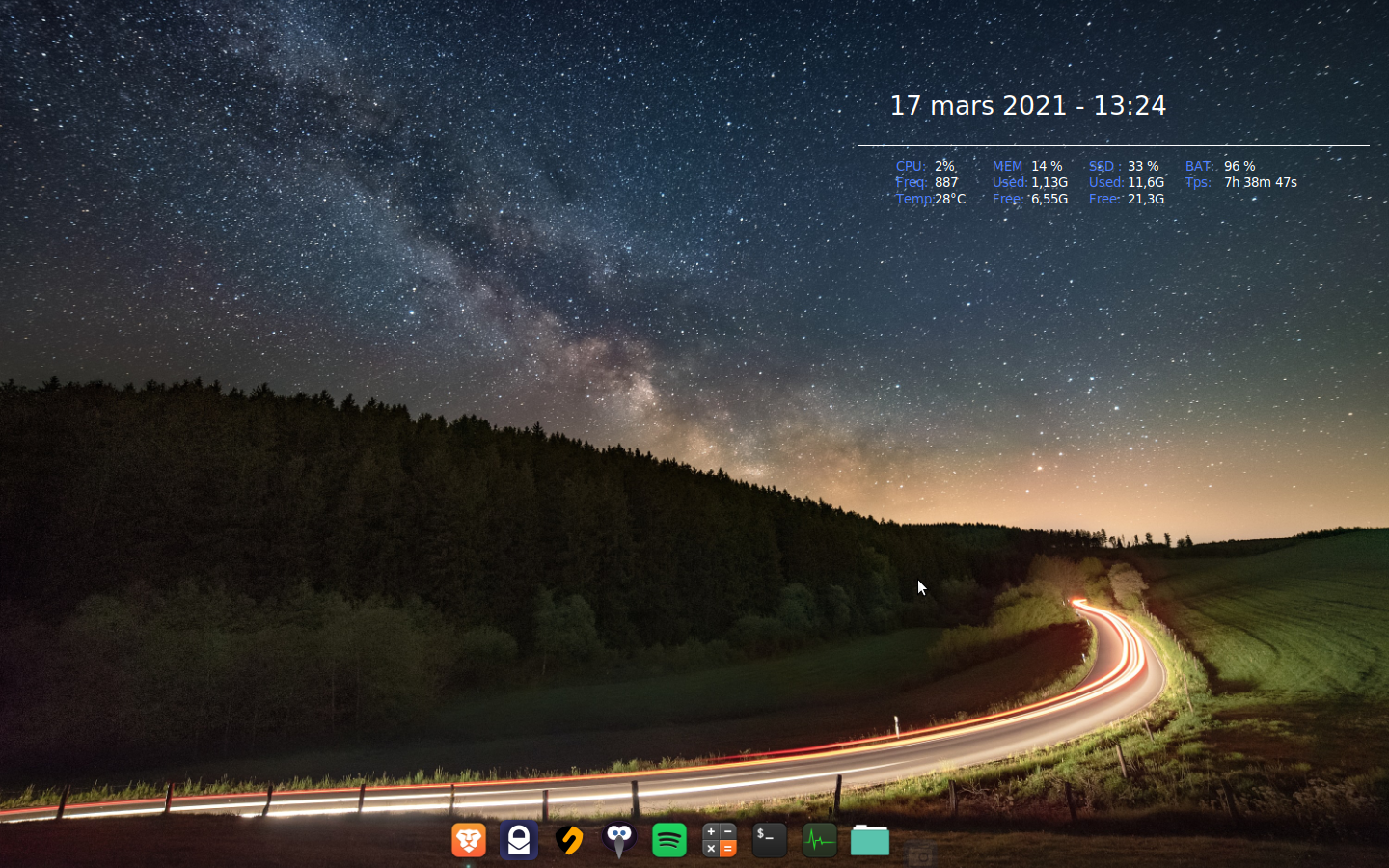Click the SSD percentage '33 %'
This screenshot has width=1389, height=868.
click(1143, 166)
